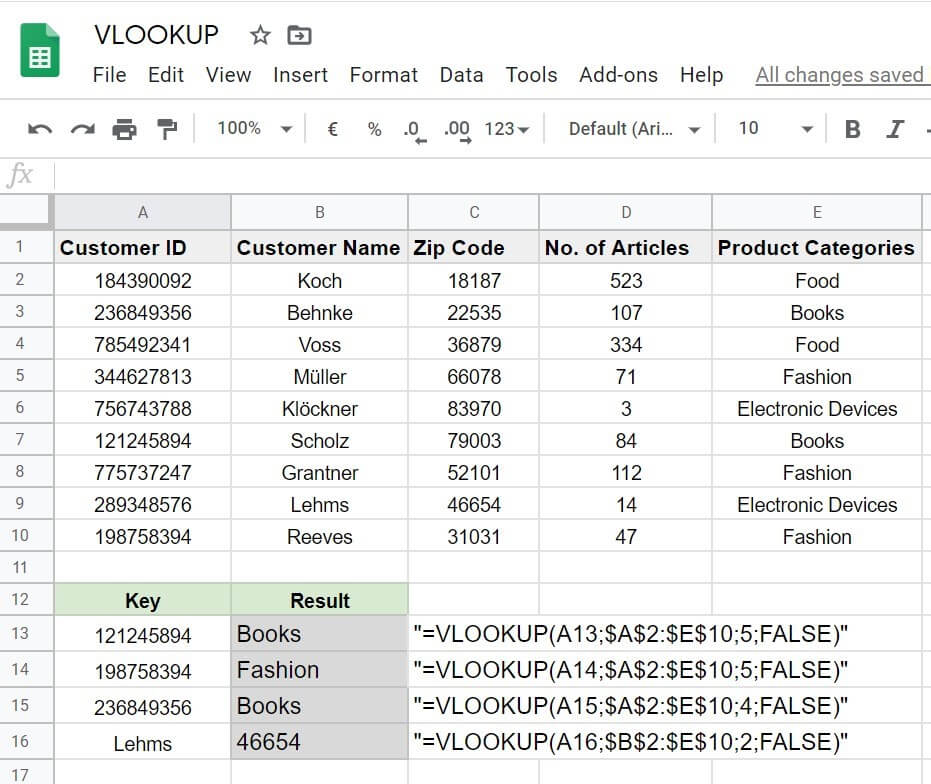Open the zoom 100% dropdown
This screenshot has width=931, height=784.
pyautogui.click(x=254, y=128)
